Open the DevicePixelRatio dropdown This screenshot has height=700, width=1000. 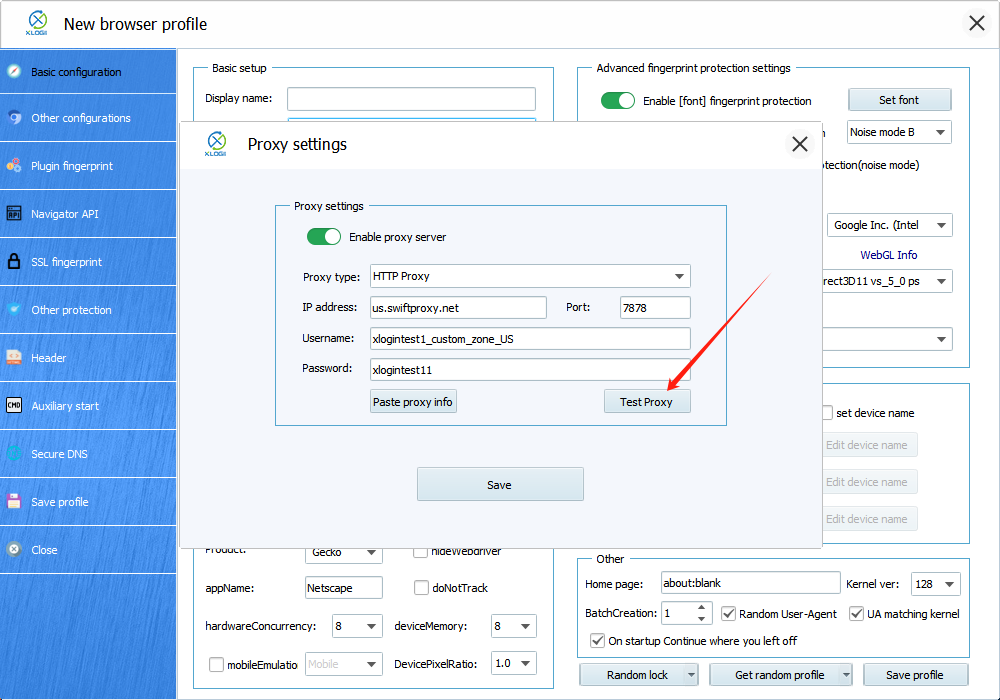pyautogui.click(x=513, y=664)
